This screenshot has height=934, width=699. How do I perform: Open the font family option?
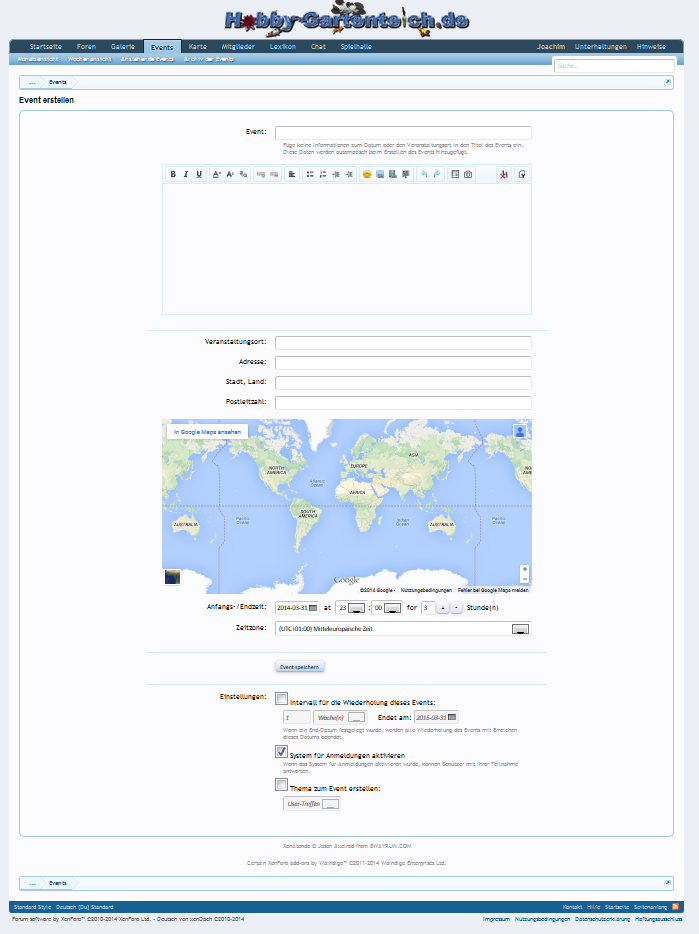(243, 175)
